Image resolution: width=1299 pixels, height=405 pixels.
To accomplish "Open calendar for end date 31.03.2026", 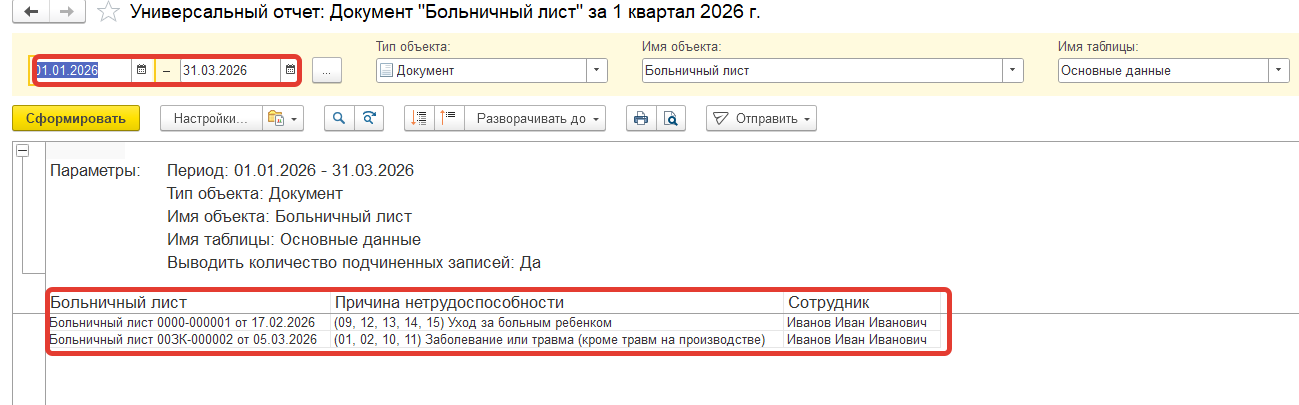I will pyautogui.click(x=289, y=70).
